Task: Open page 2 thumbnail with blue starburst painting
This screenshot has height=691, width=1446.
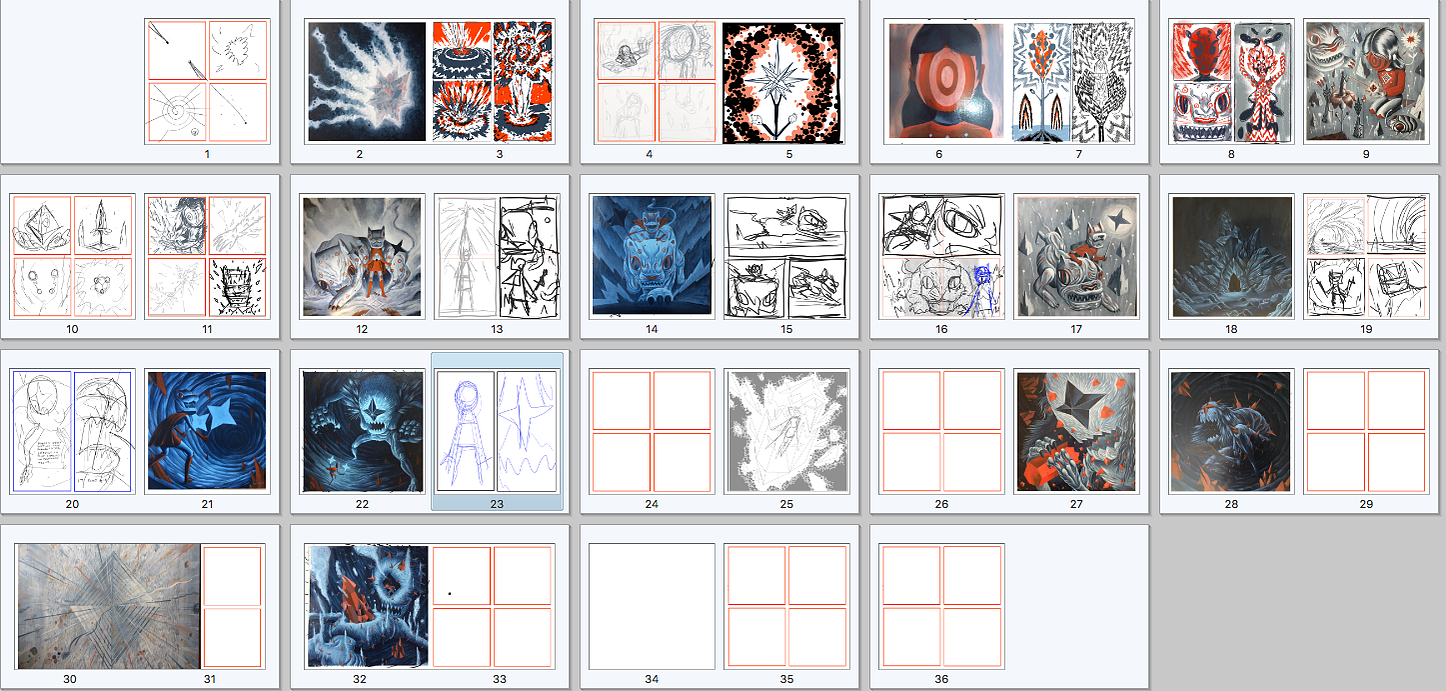Action: (x=367, y=82)
